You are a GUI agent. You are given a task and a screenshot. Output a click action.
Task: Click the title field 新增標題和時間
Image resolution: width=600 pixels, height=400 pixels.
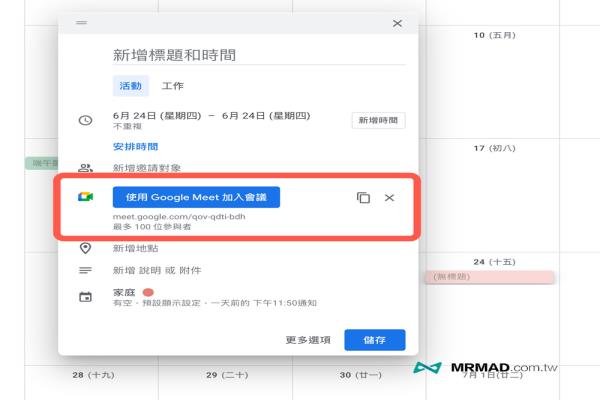pyautogui.click(x=259, y=55)
